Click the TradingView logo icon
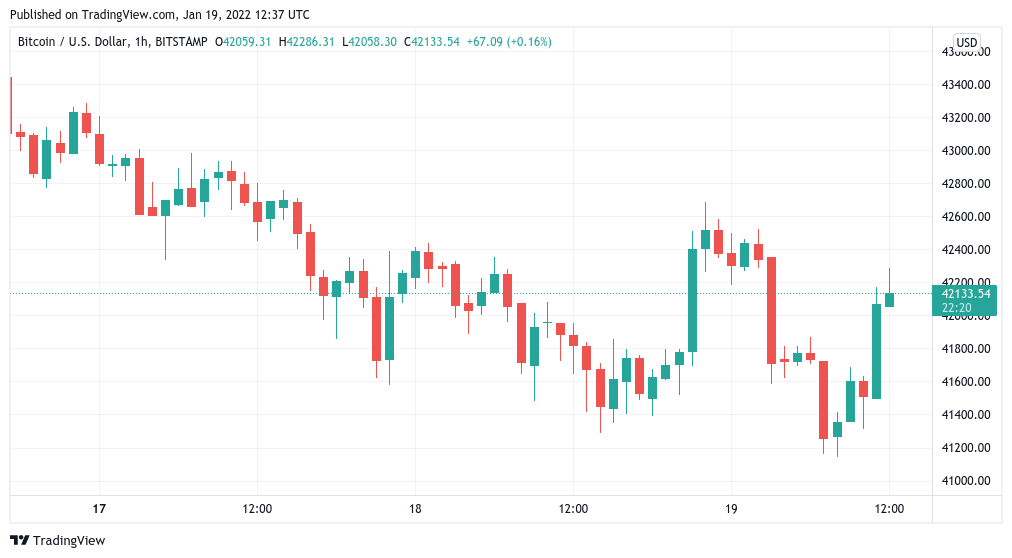The height and width of the screenshot is (558, 1012). [19, 541]
